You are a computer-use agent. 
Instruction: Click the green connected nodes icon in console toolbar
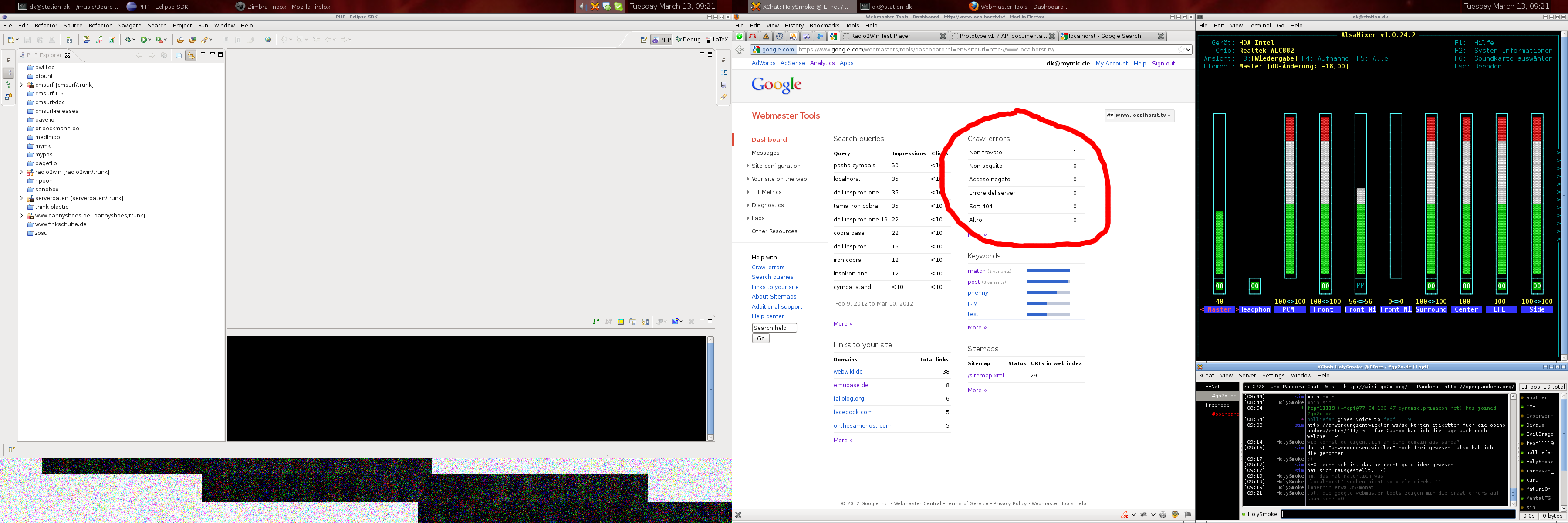click(597, 322)
